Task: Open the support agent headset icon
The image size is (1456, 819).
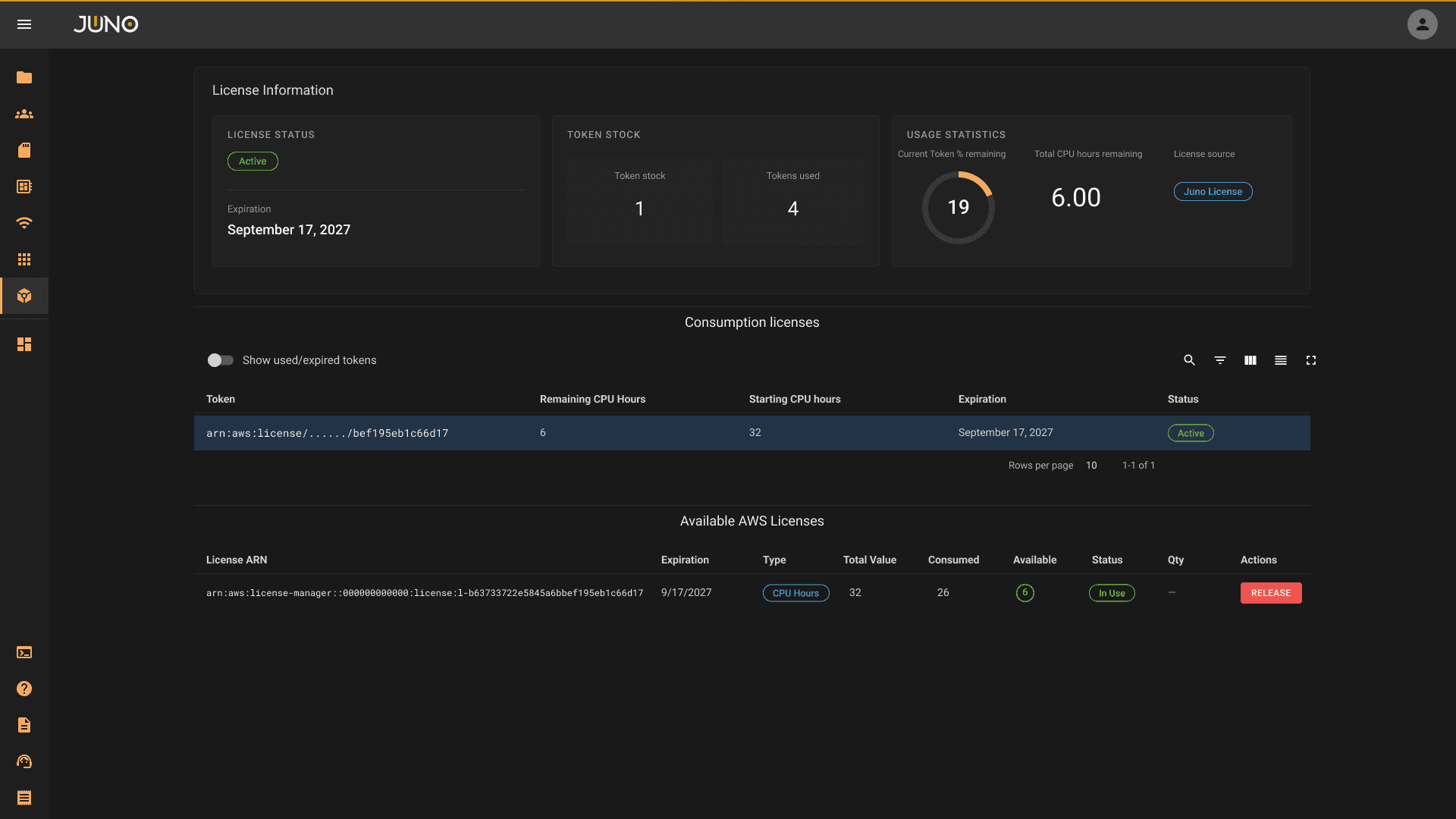Action: [24, 761]
